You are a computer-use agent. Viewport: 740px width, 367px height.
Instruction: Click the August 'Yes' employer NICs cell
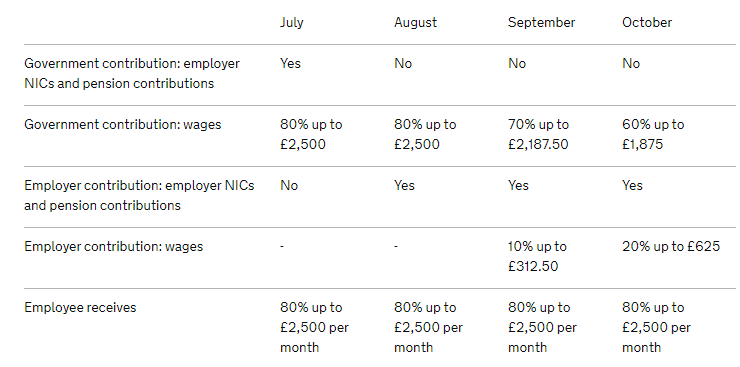coord(404,185)
